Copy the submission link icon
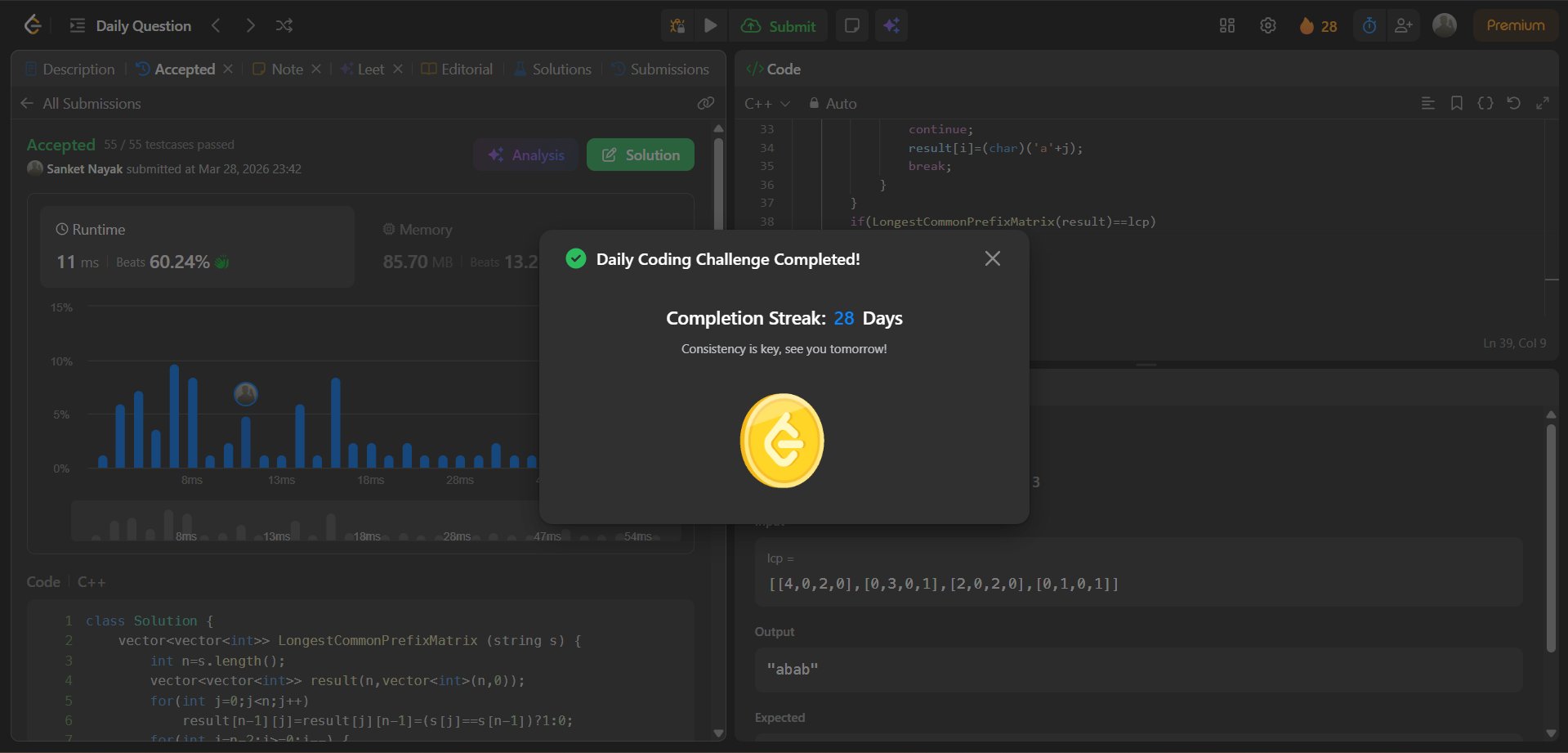 [705, 103]
